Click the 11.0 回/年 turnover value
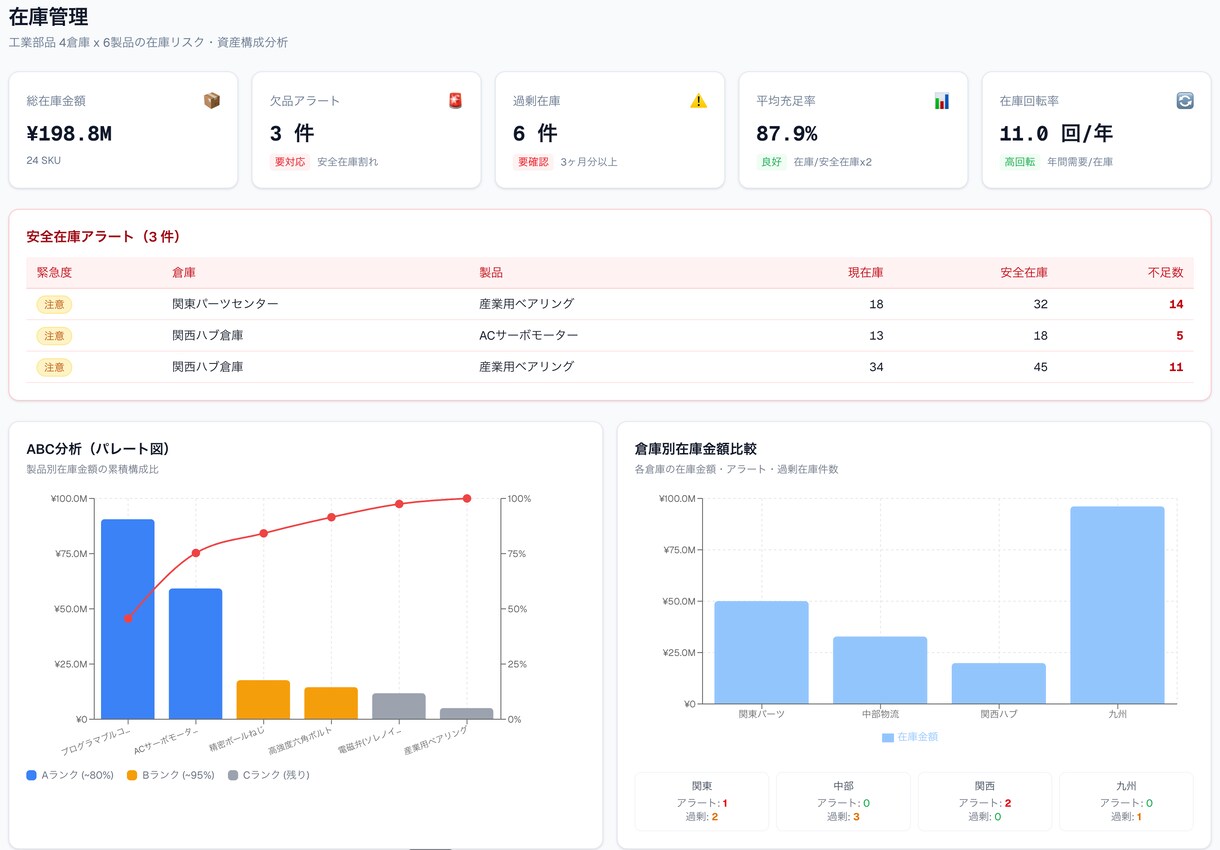This screenshot has width=1220, height=850. pyautogui.click(x=1056, y=134)
